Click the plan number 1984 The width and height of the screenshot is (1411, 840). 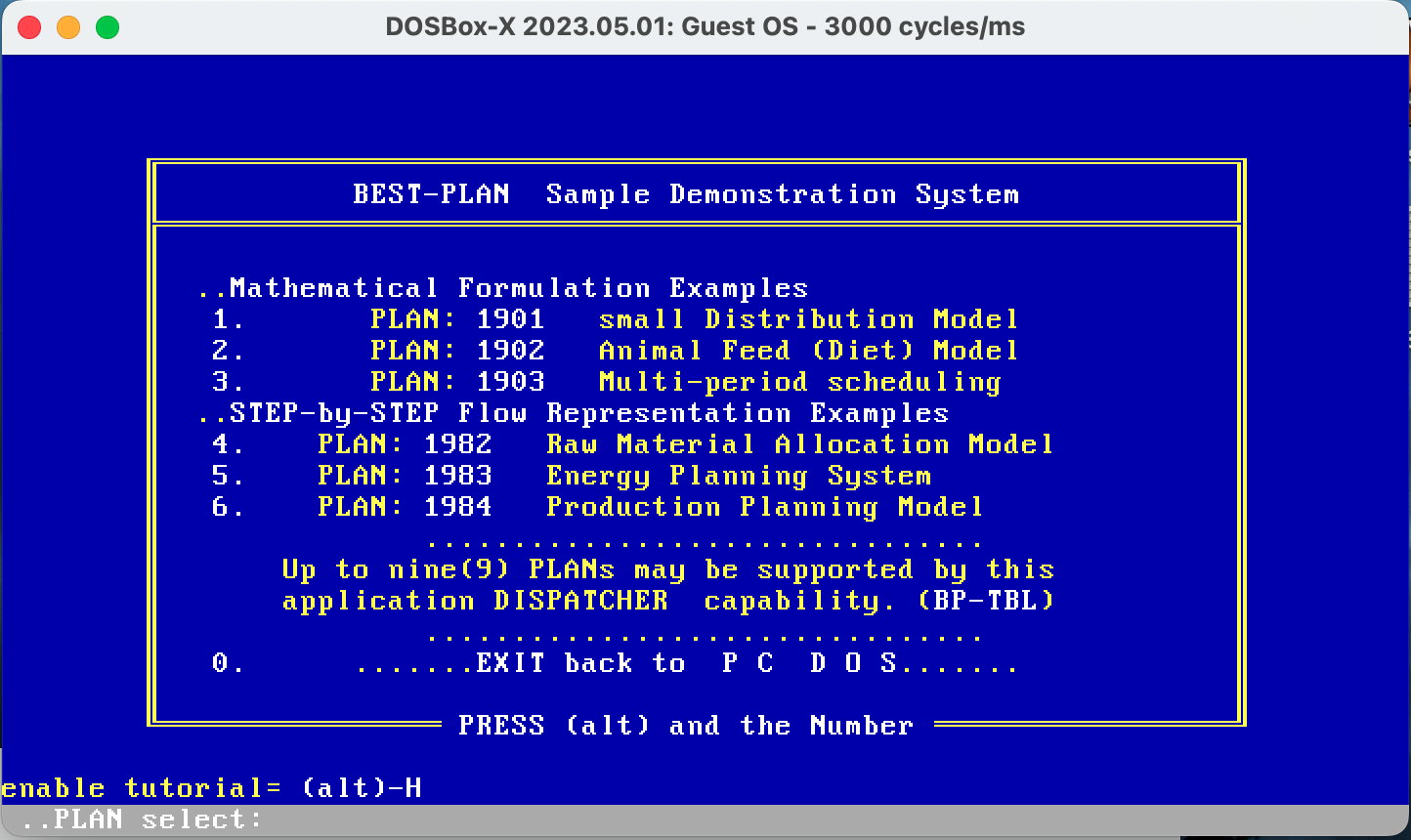coord(457,507)
